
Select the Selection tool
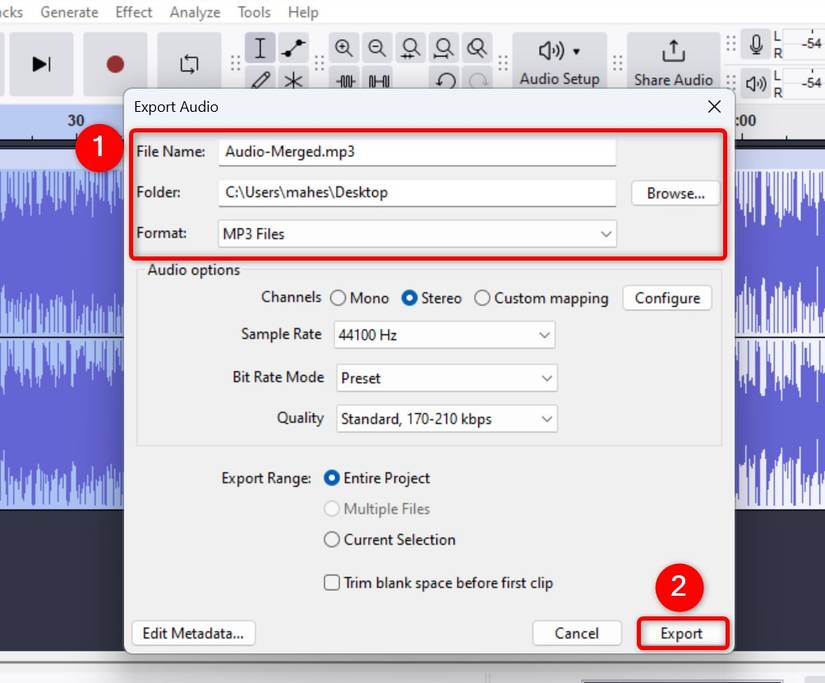point(261,47)
